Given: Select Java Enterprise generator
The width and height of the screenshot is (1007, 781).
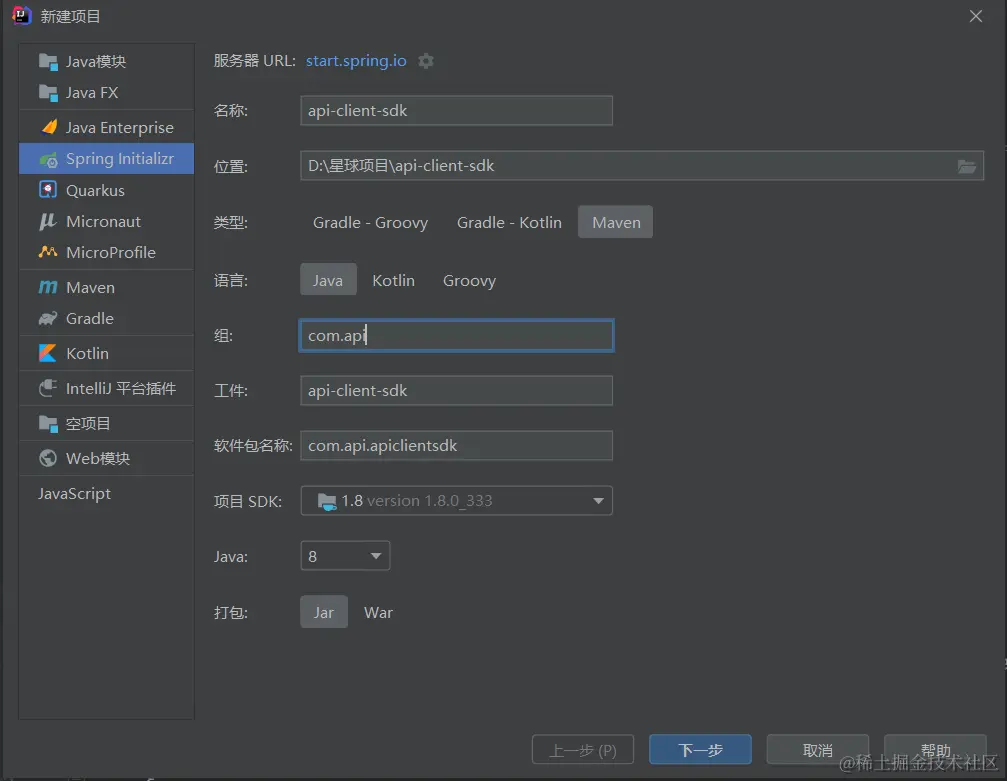Looking at the screenshot, I should (107, 127).
